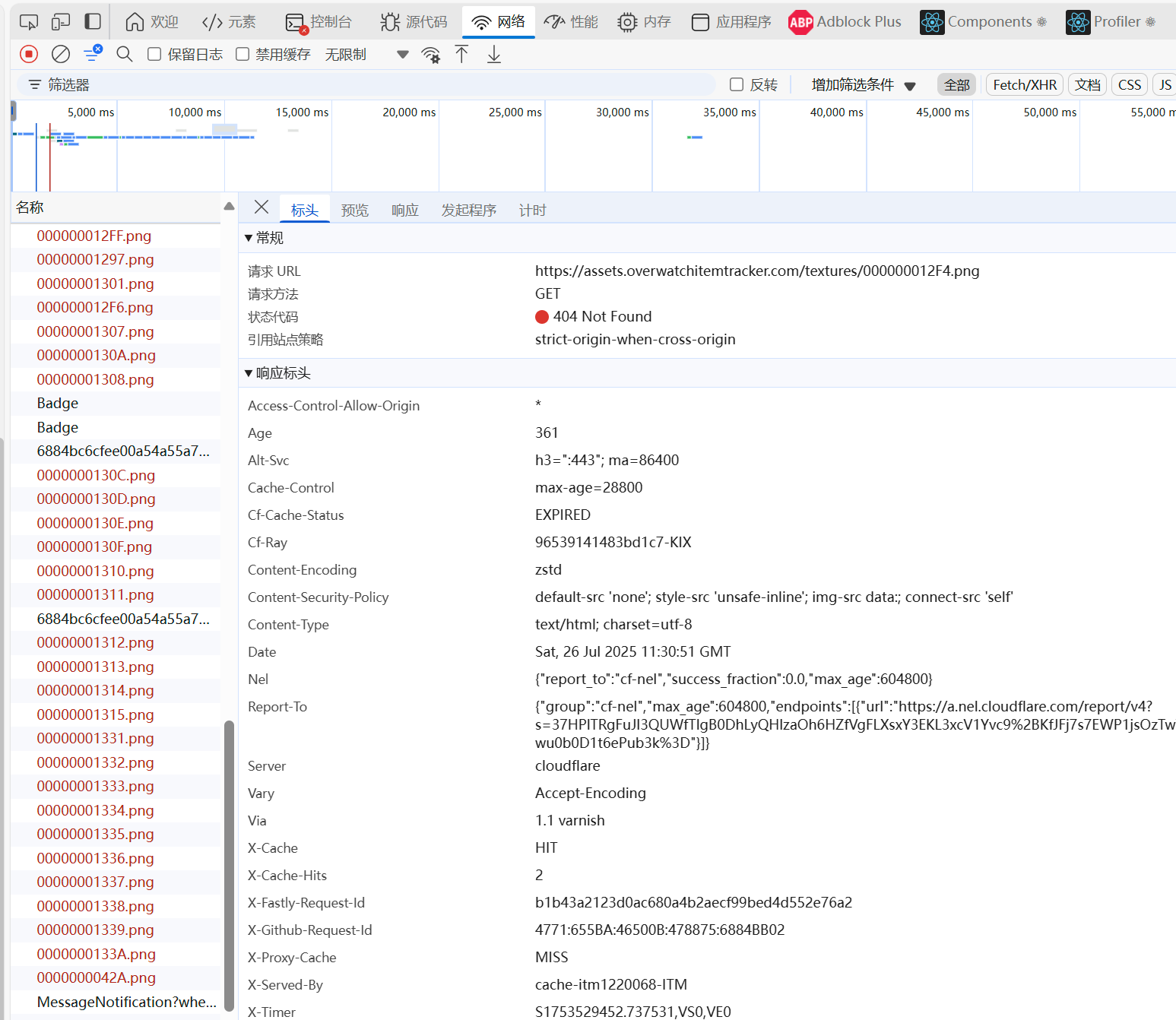
Task: Click the import HAR upload arrow
Action: (x=461, y=54)
